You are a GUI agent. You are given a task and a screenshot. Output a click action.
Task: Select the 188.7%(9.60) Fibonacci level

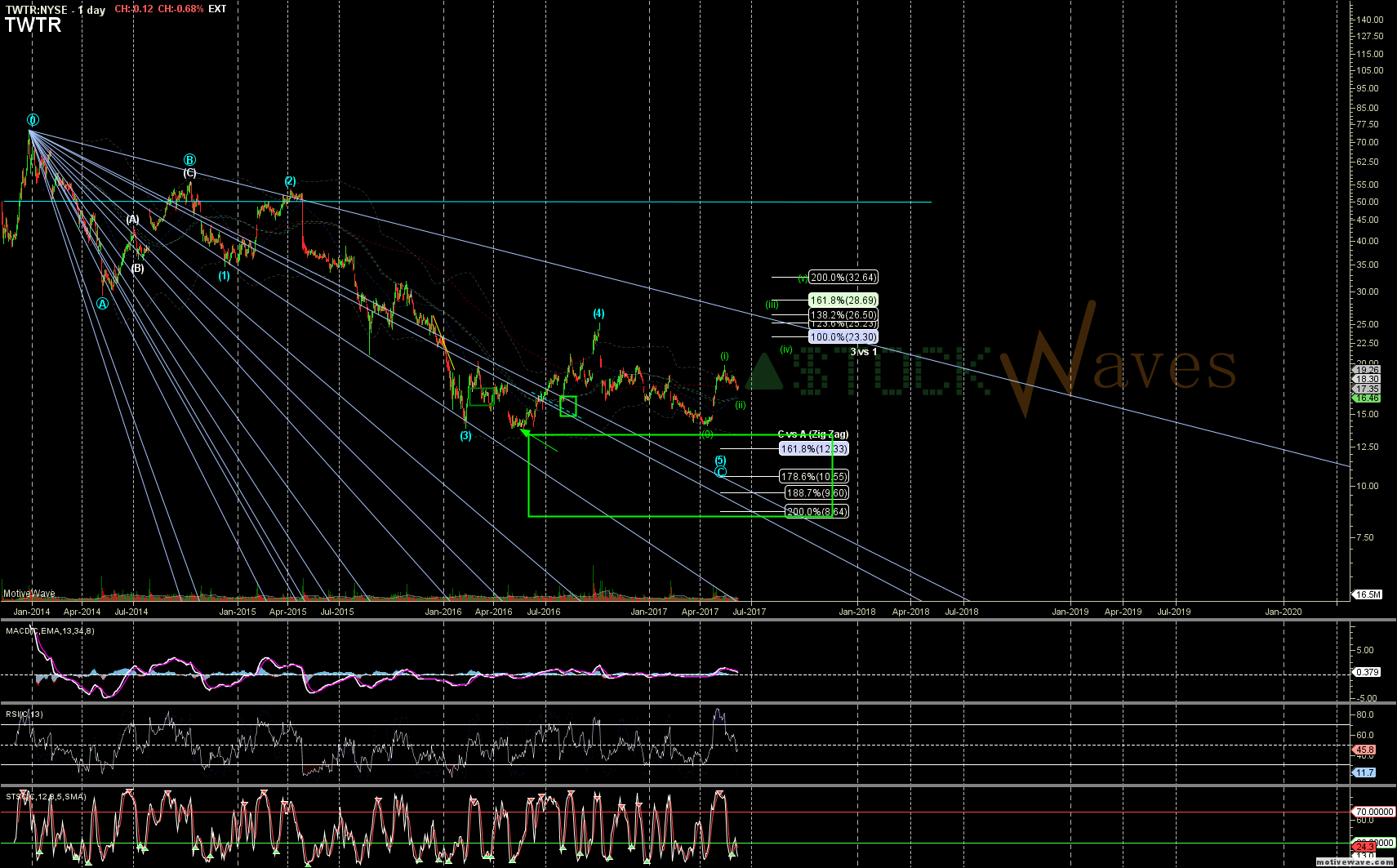tap(816, 493)
